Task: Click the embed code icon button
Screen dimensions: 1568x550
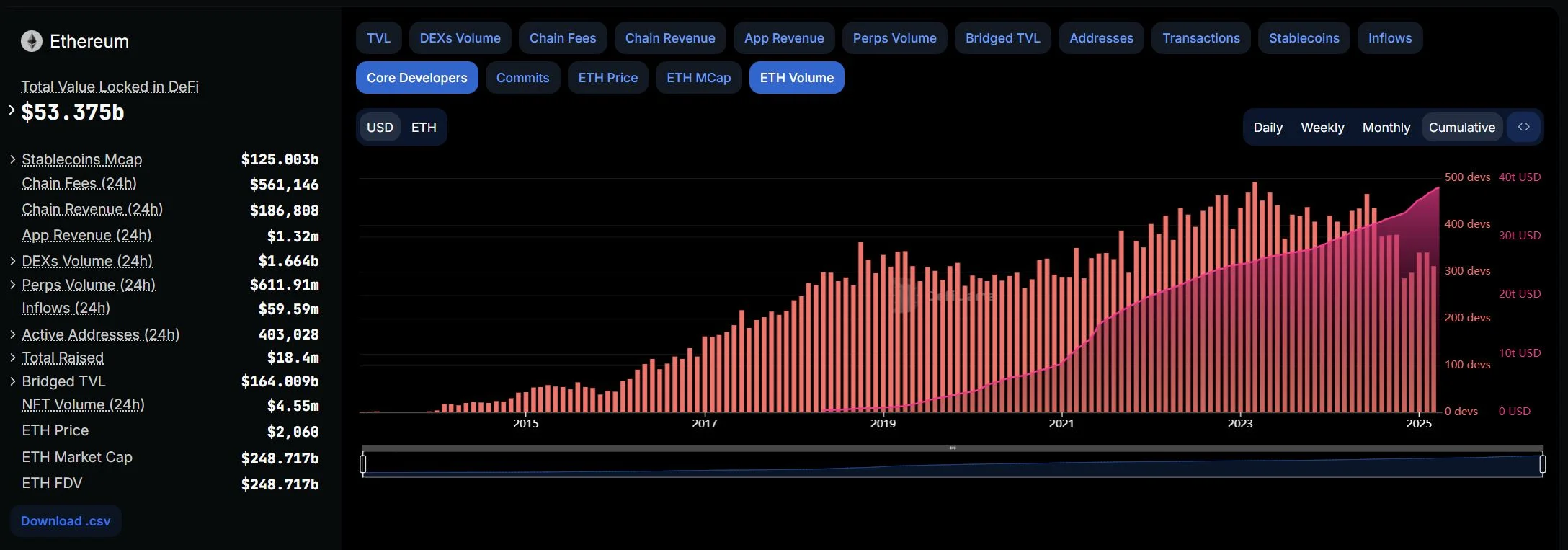Action: 1523,127
